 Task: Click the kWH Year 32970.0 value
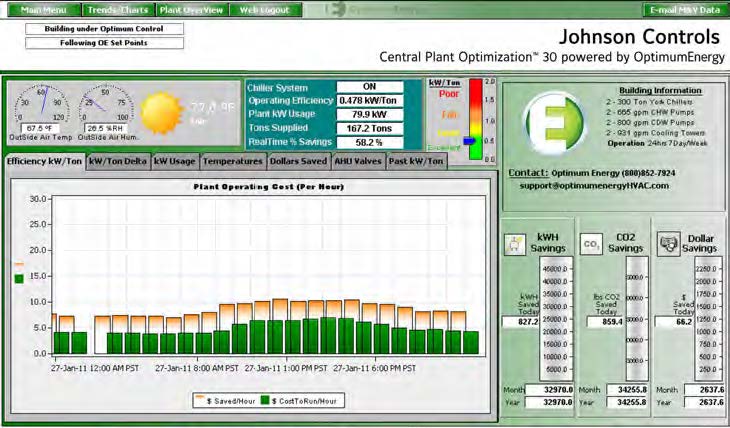[549, 402]
